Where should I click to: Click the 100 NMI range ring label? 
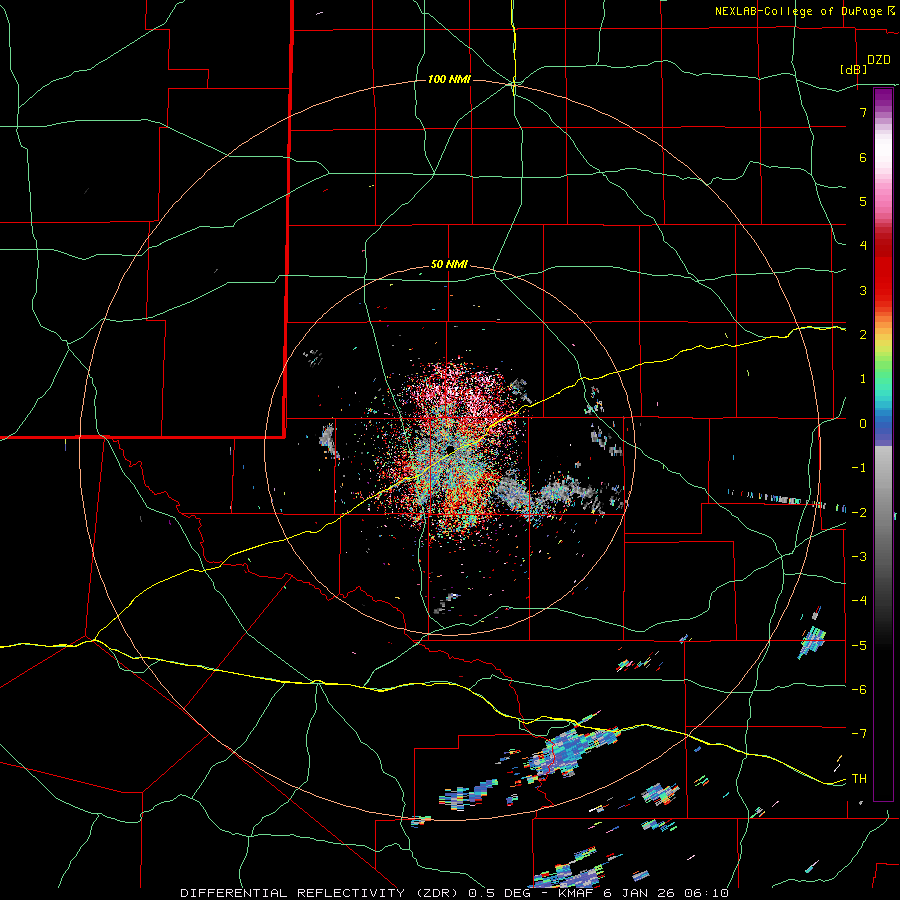[x=449, y=79]
